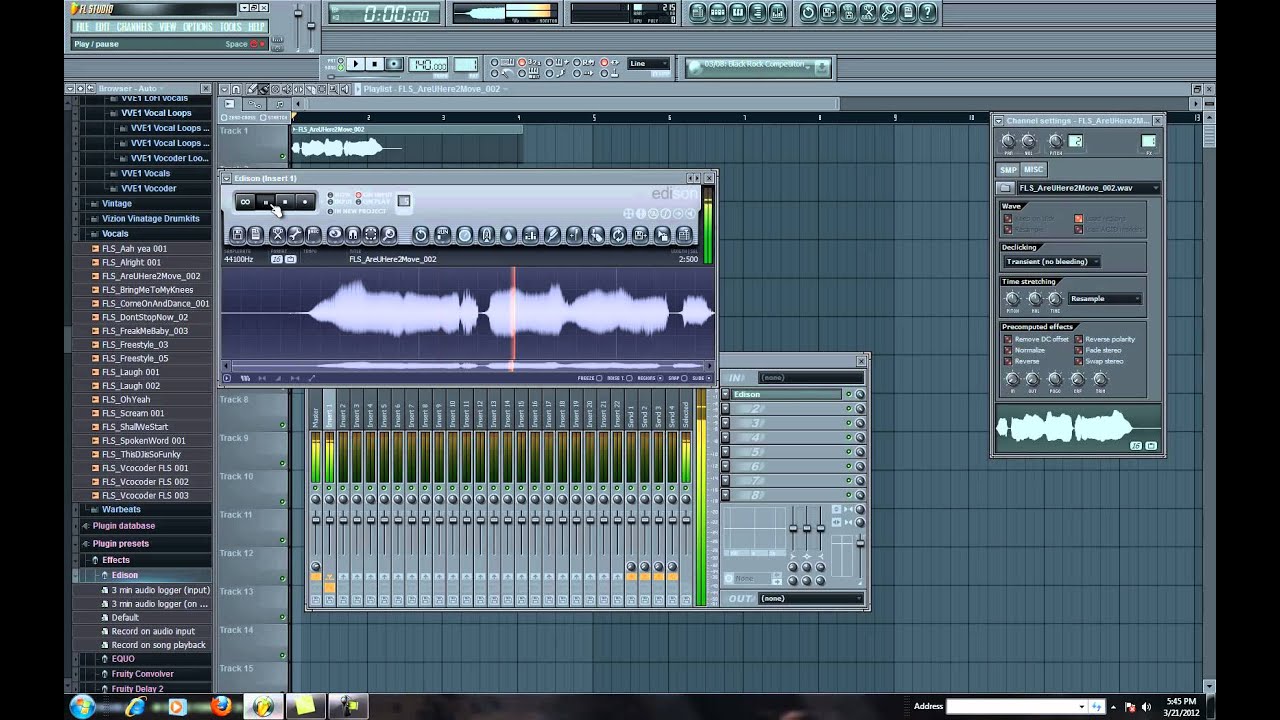Viewport: 1280px width, 720px height.
Task: Toggle Normalize checkbox
Action: point(1008,351)
